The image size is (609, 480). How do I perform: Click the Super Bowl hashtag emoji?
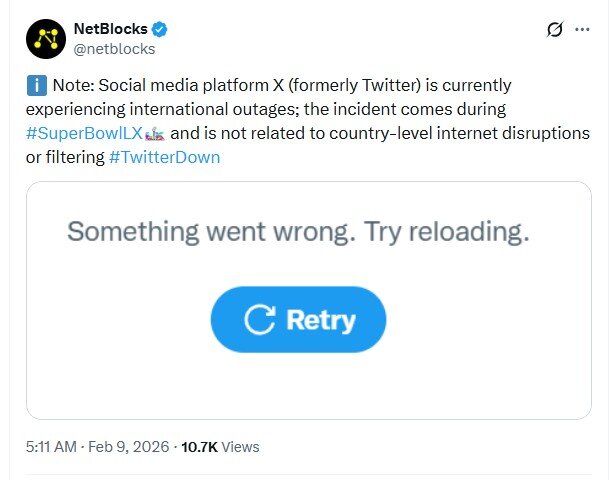click(155, 133)
